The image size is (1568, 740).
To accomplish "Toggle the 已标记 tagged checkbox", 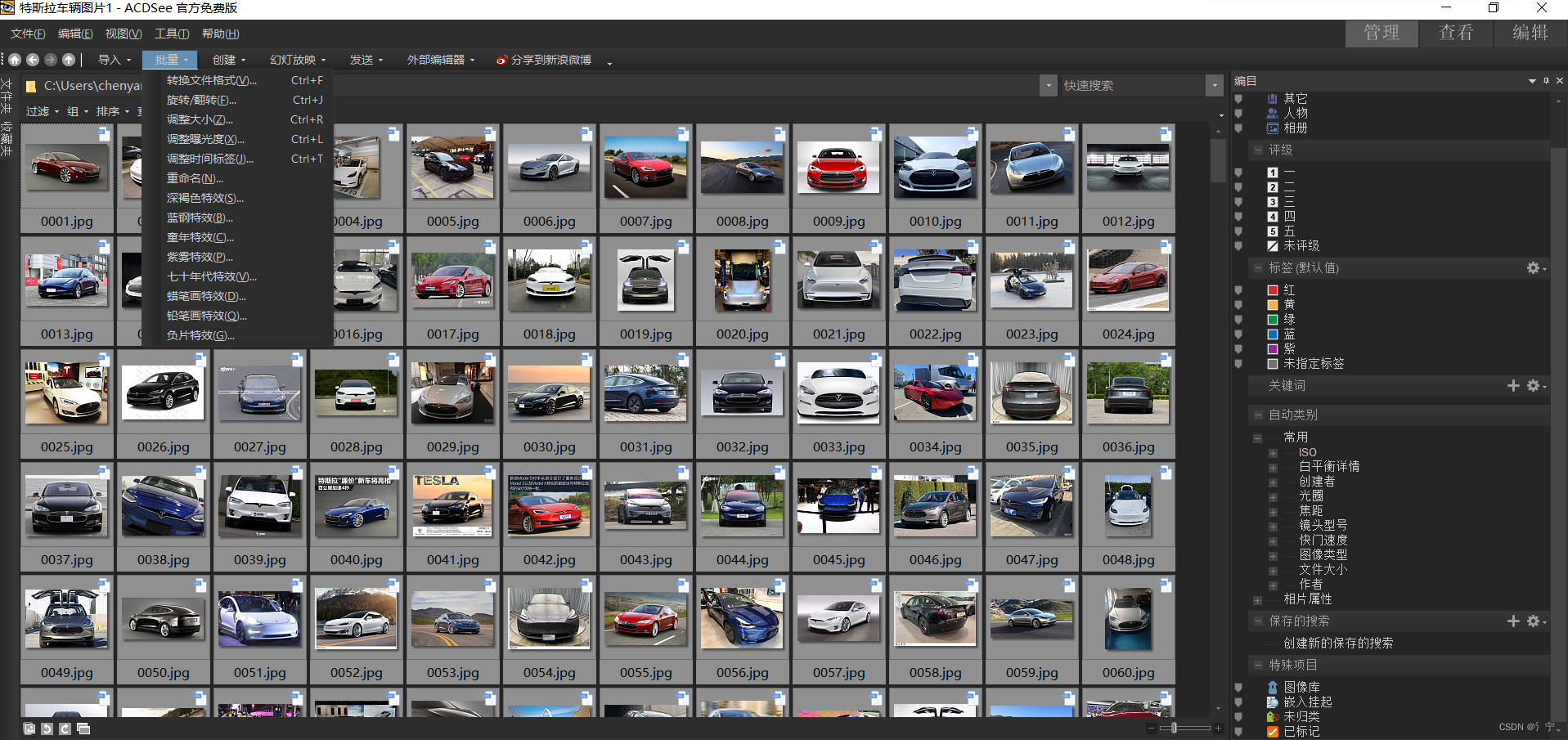I will coord(1273,732).
